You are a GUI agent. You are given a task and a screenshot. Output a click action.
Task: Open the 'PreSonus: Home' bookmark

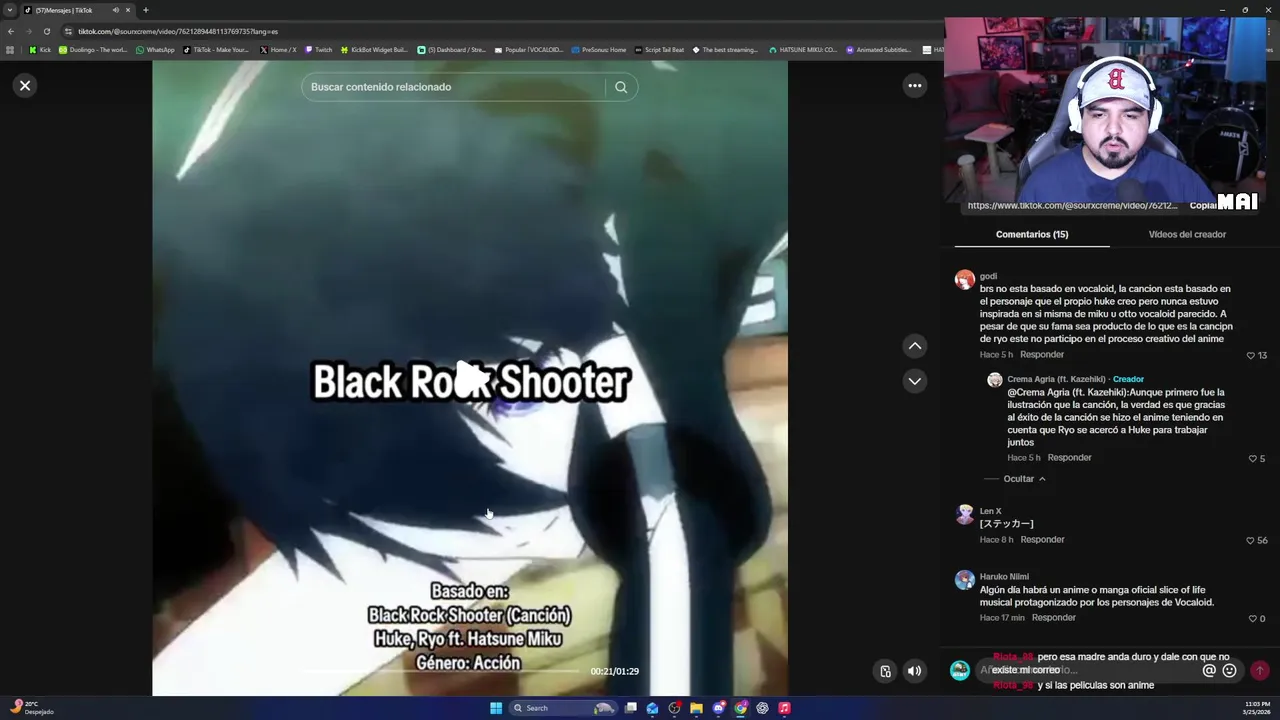click(x=598, y=50)
